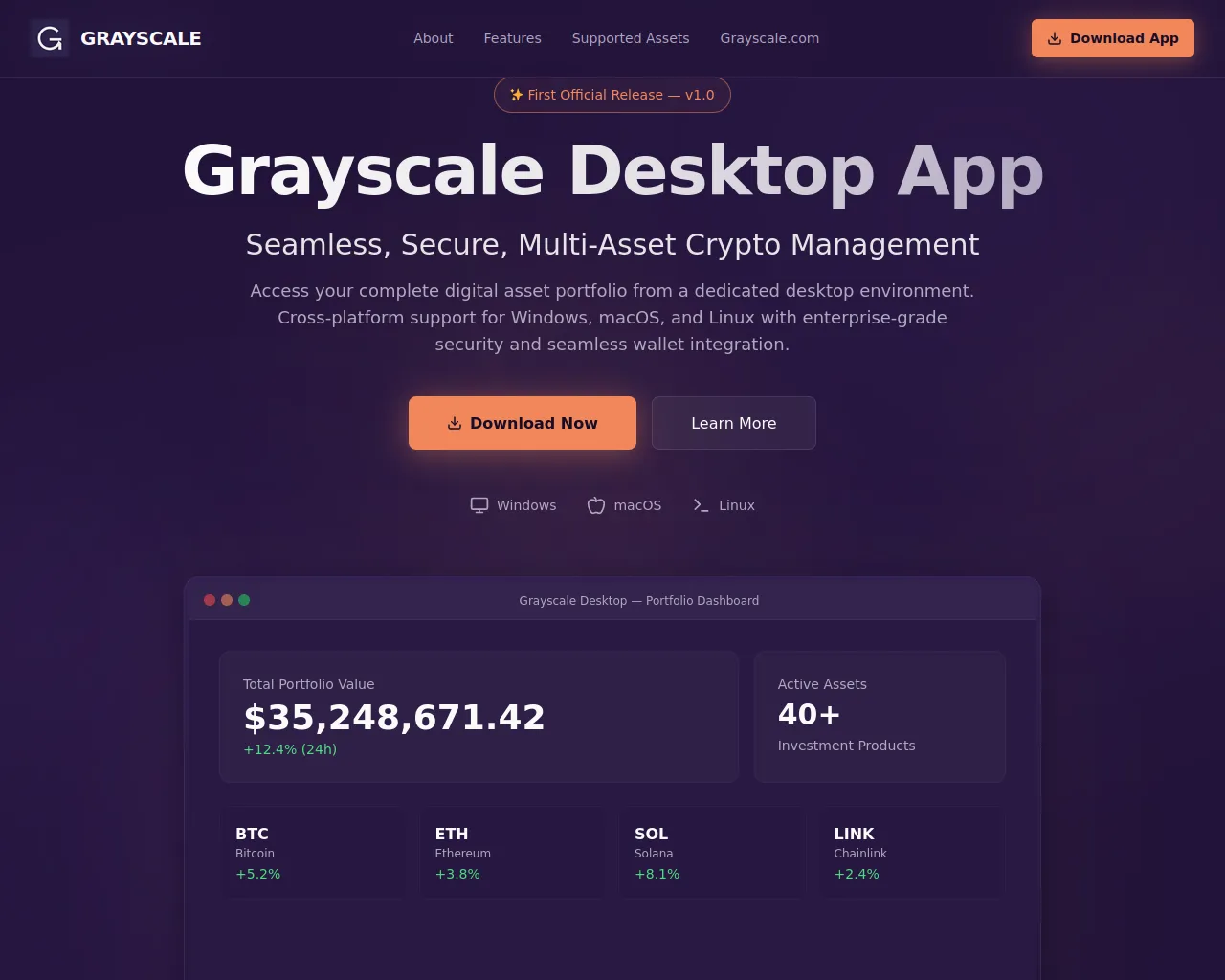Viewport: 1225px width, 980px height.
Task: Select the LINK Chainlink asset card
Action: (912, 853)
